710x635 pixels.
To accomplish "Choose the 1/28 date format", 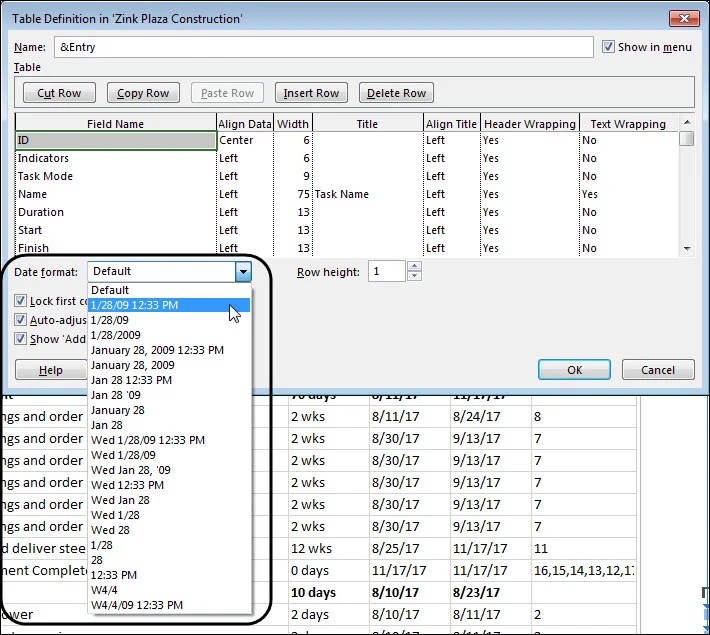I will click(169, 545).
